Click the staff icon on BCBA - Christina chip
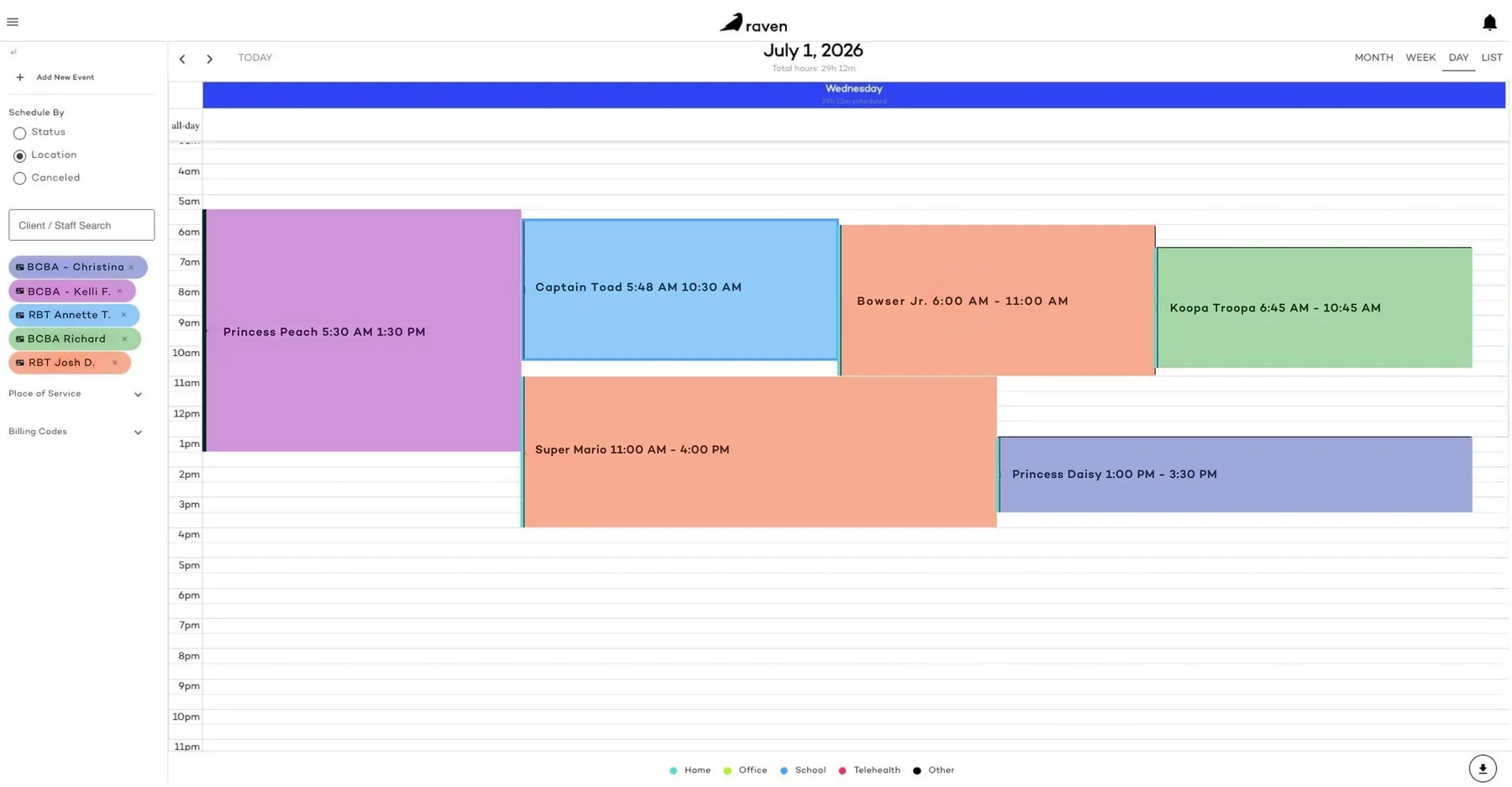 (x=20, y=267)
